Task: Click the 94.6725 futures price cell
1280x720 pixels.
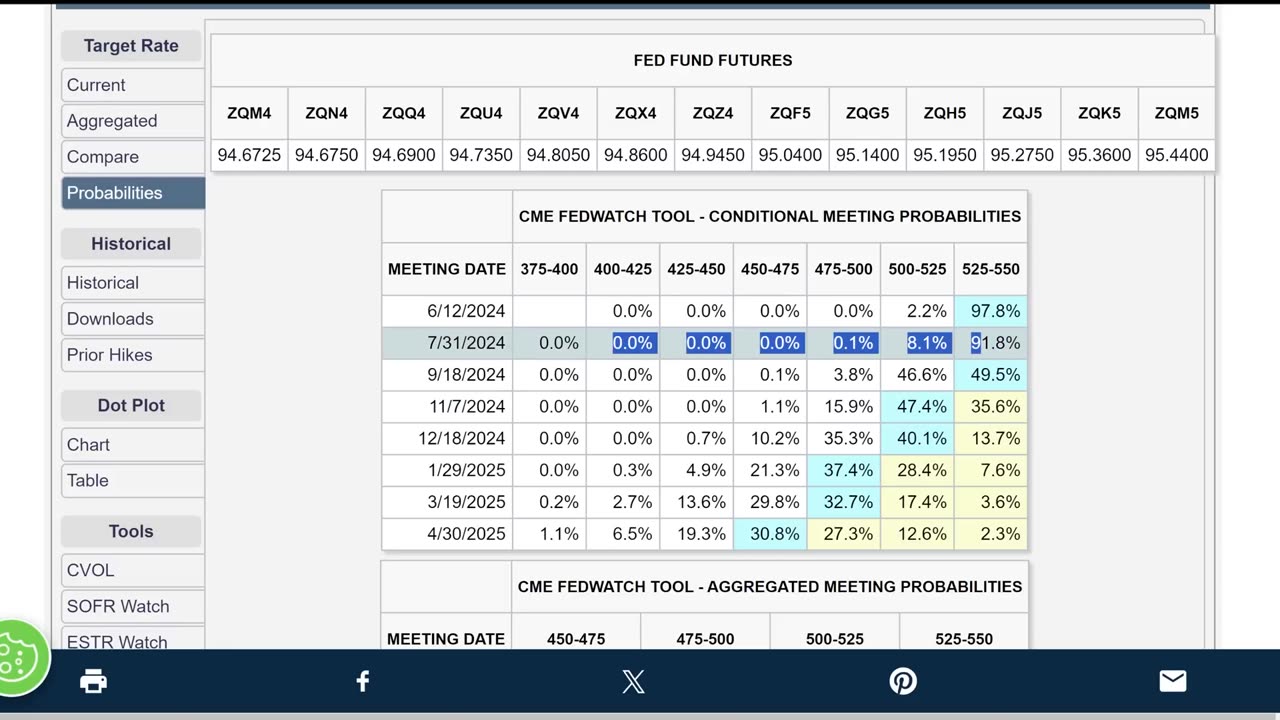Action: point(249,155)
